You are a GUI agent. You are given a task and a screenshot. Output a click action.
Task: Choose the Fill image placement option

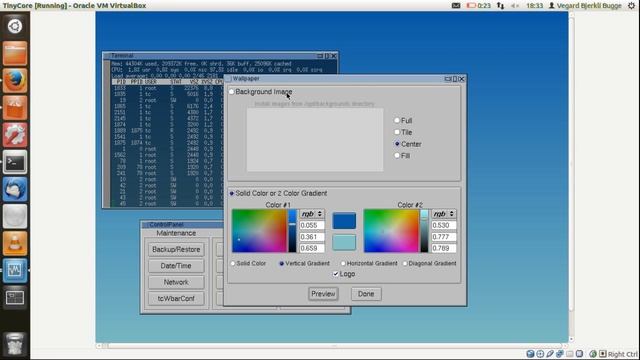[397, 156]
